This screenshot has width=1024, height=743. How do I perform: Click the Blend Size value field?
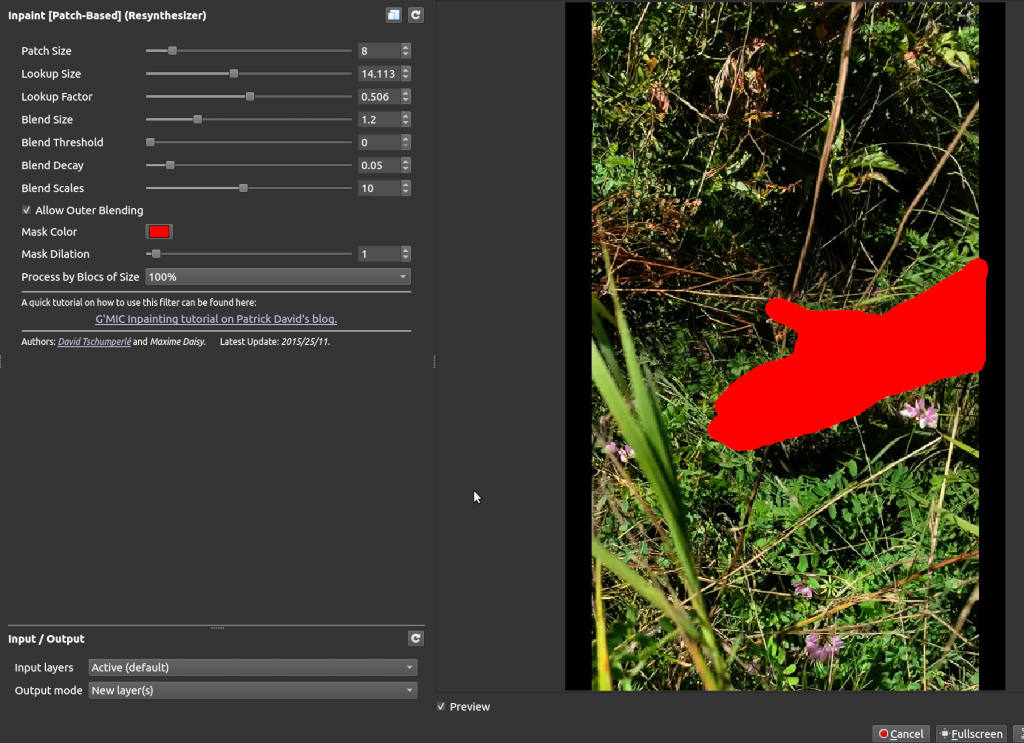tap(379, 119)
